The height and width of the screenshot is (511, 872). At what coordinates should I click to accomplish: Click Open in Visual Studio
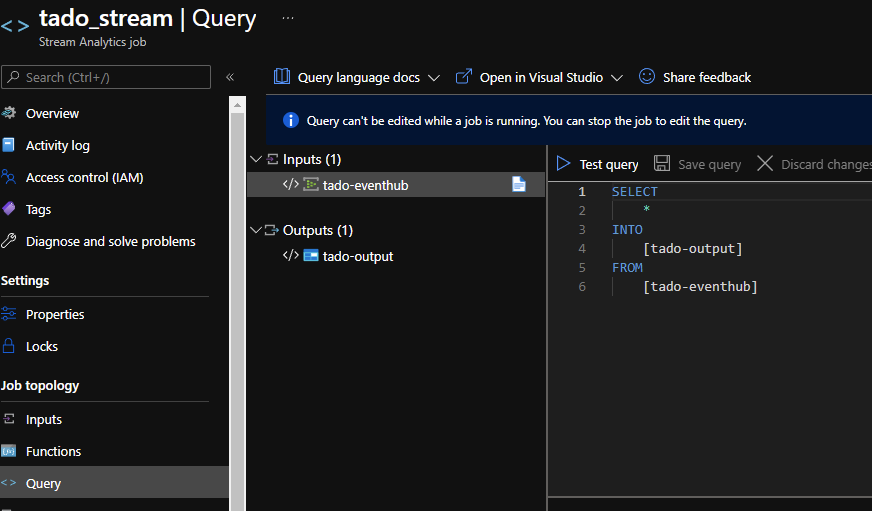point(541,78)
